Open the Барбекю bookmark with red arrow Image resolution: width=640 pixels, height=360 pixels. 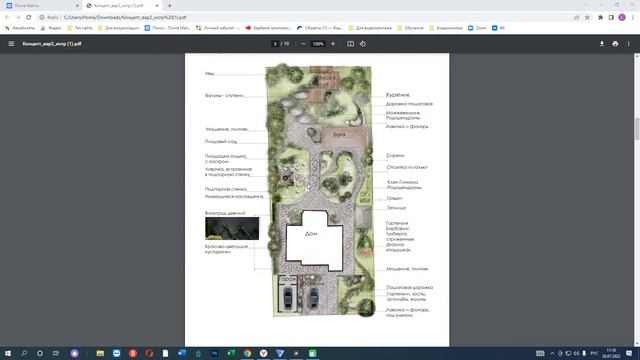coord(268,28)
